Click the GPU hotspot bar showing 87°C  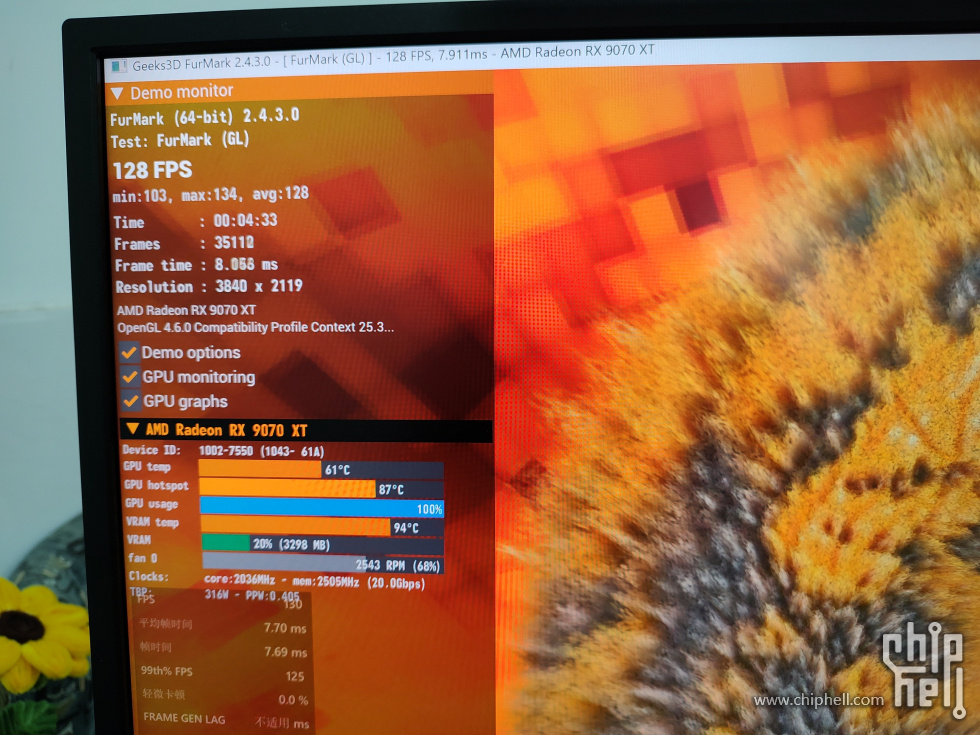(322, 489)
